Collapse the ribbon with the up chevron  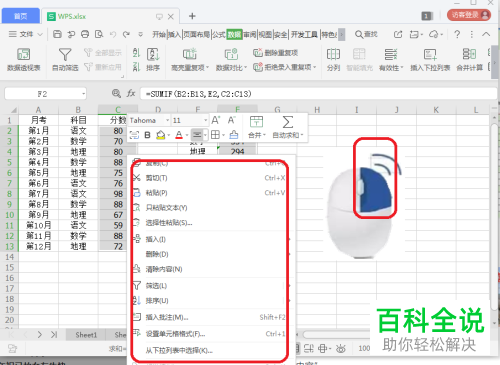click(x=486, y=34)
